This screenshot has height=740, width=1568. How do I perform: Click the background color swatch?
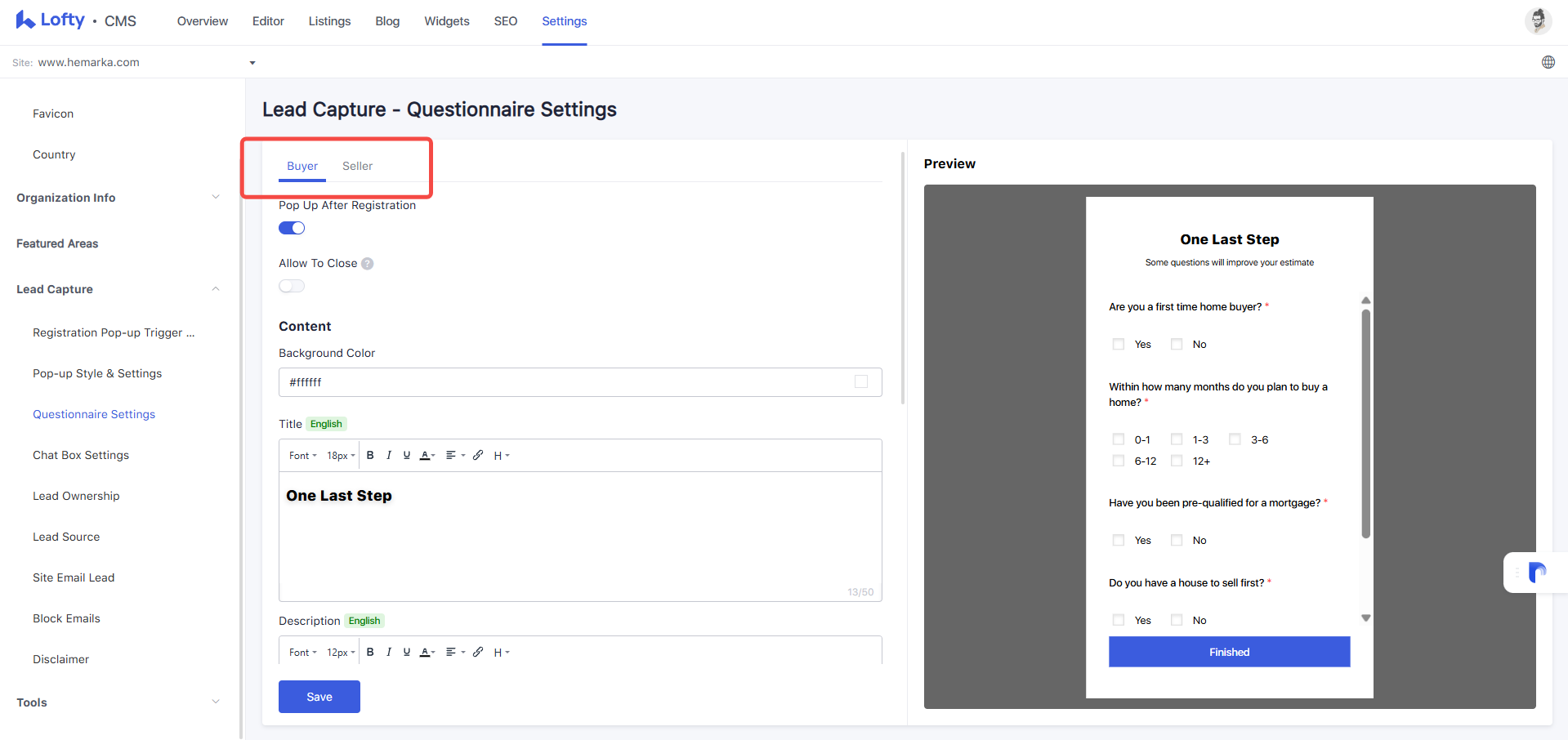click(x=861, y=381)
